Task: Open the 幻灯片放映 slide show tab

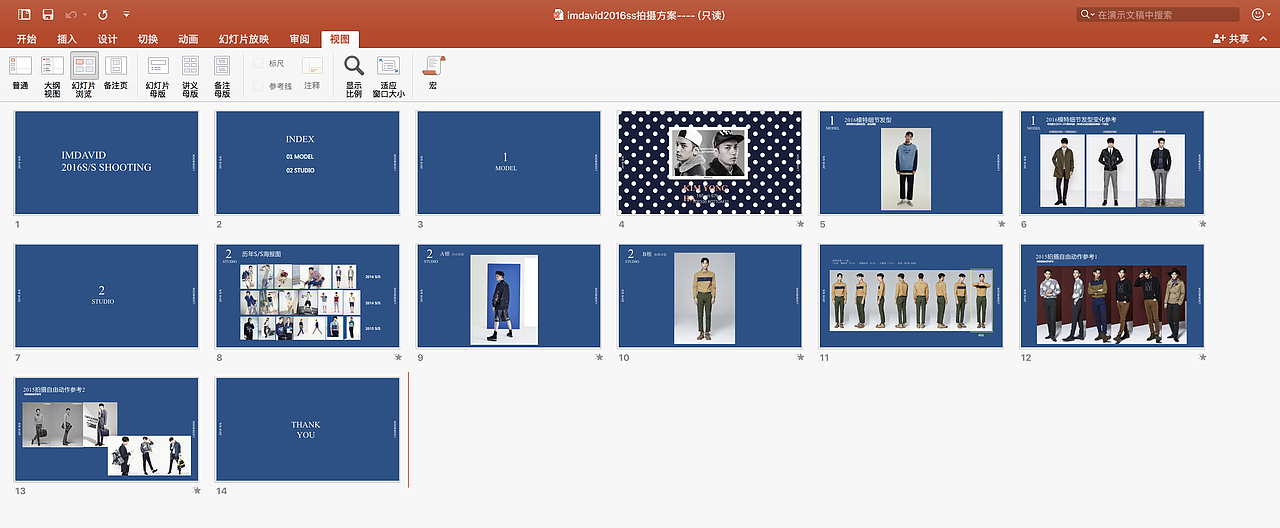Action: coord(243,39)
